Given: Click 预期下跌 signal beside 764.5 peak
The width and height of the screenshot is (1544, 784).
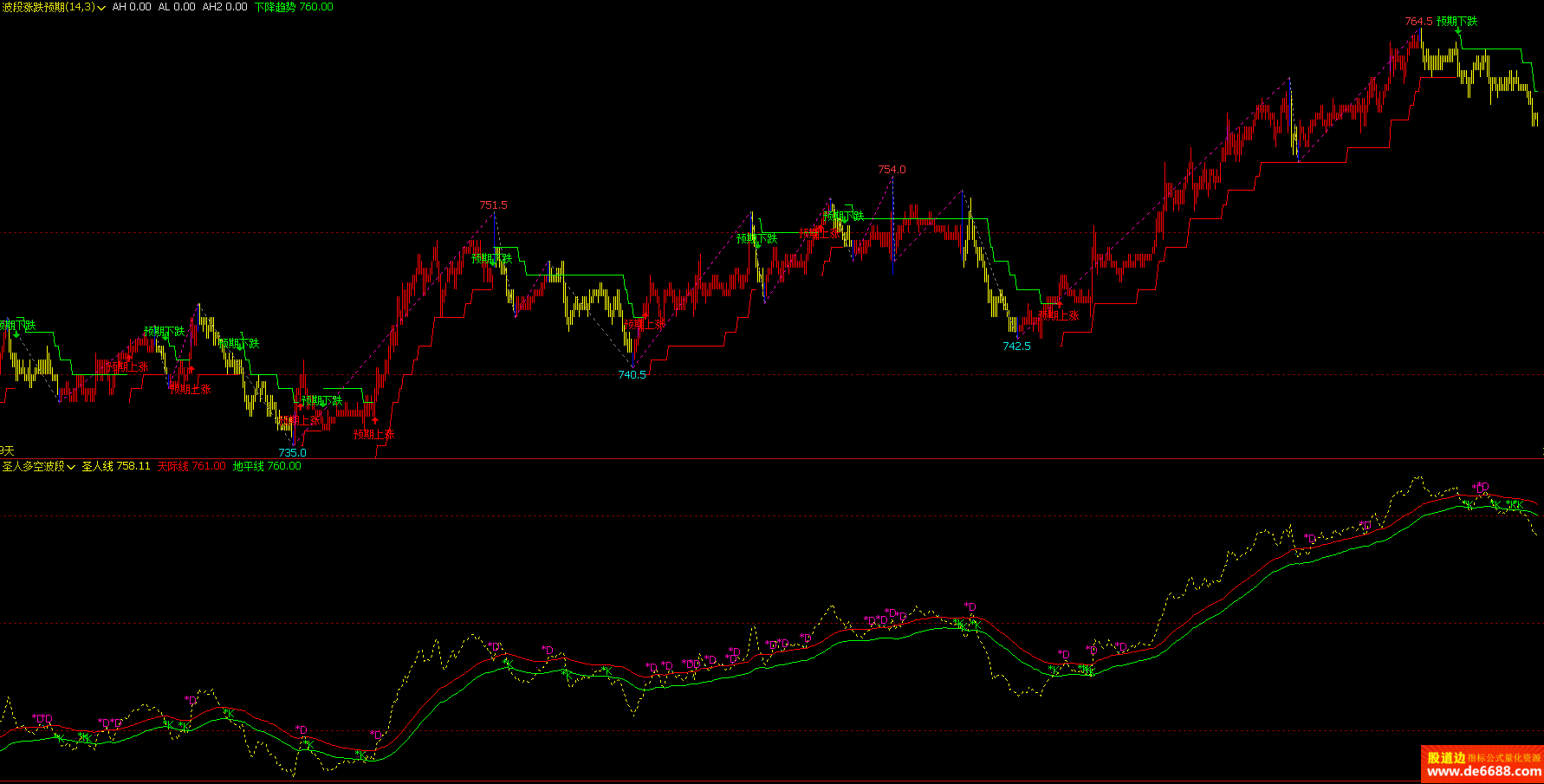Looking at the screenshot, I should [1457, 22].
